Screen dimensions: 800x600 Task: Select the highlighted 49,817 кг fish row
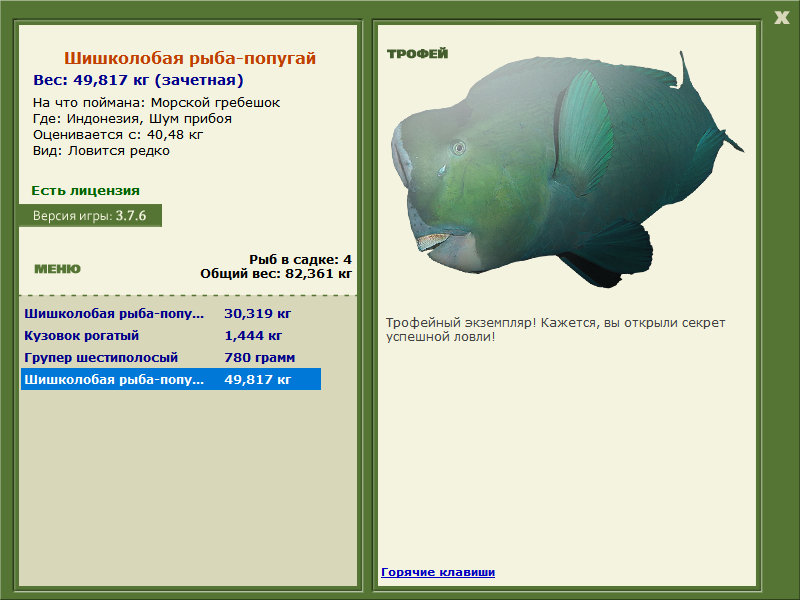point(171,380)
